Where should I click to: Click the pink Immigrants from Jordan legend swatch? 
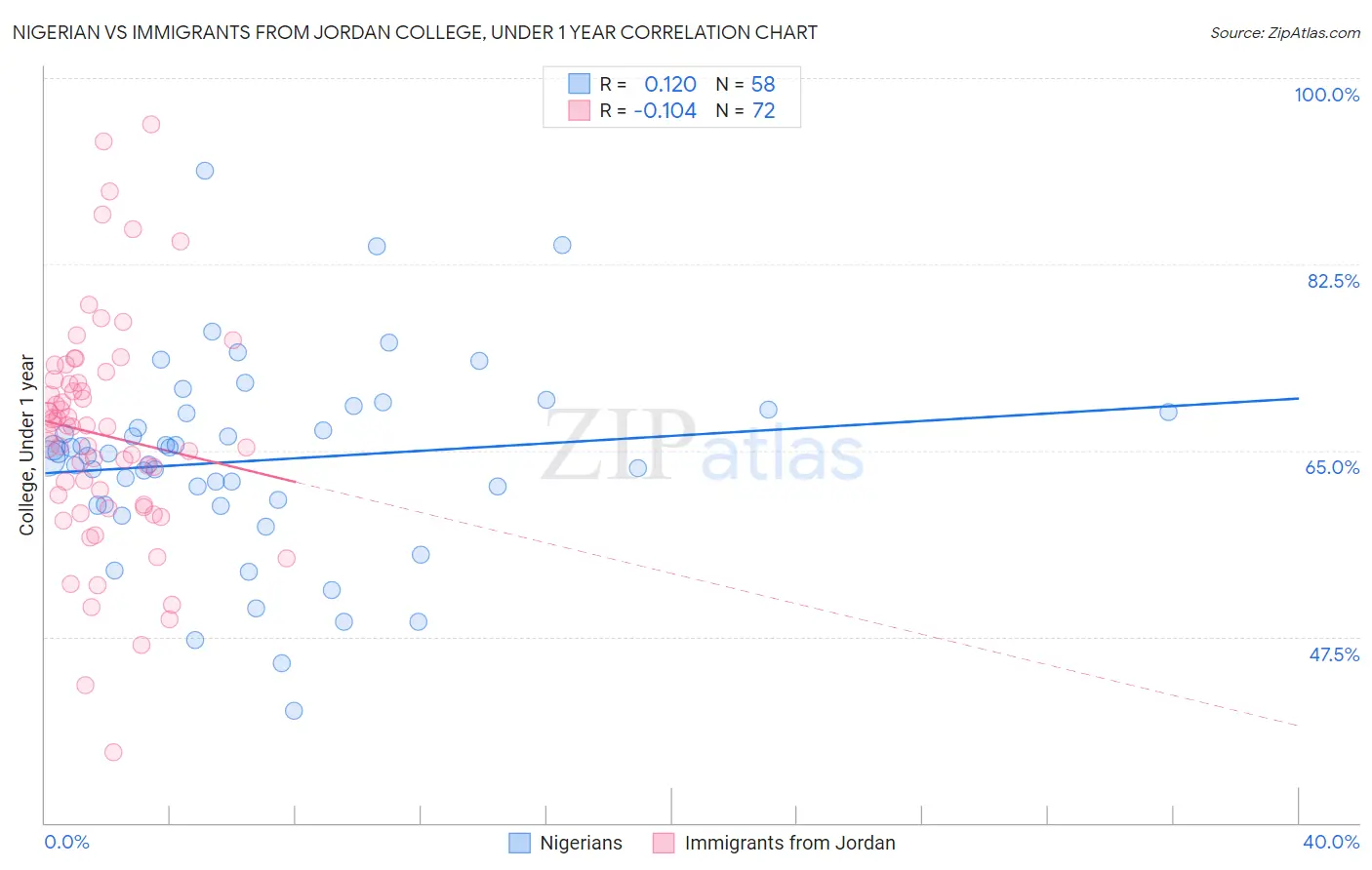tap(664, 843)
